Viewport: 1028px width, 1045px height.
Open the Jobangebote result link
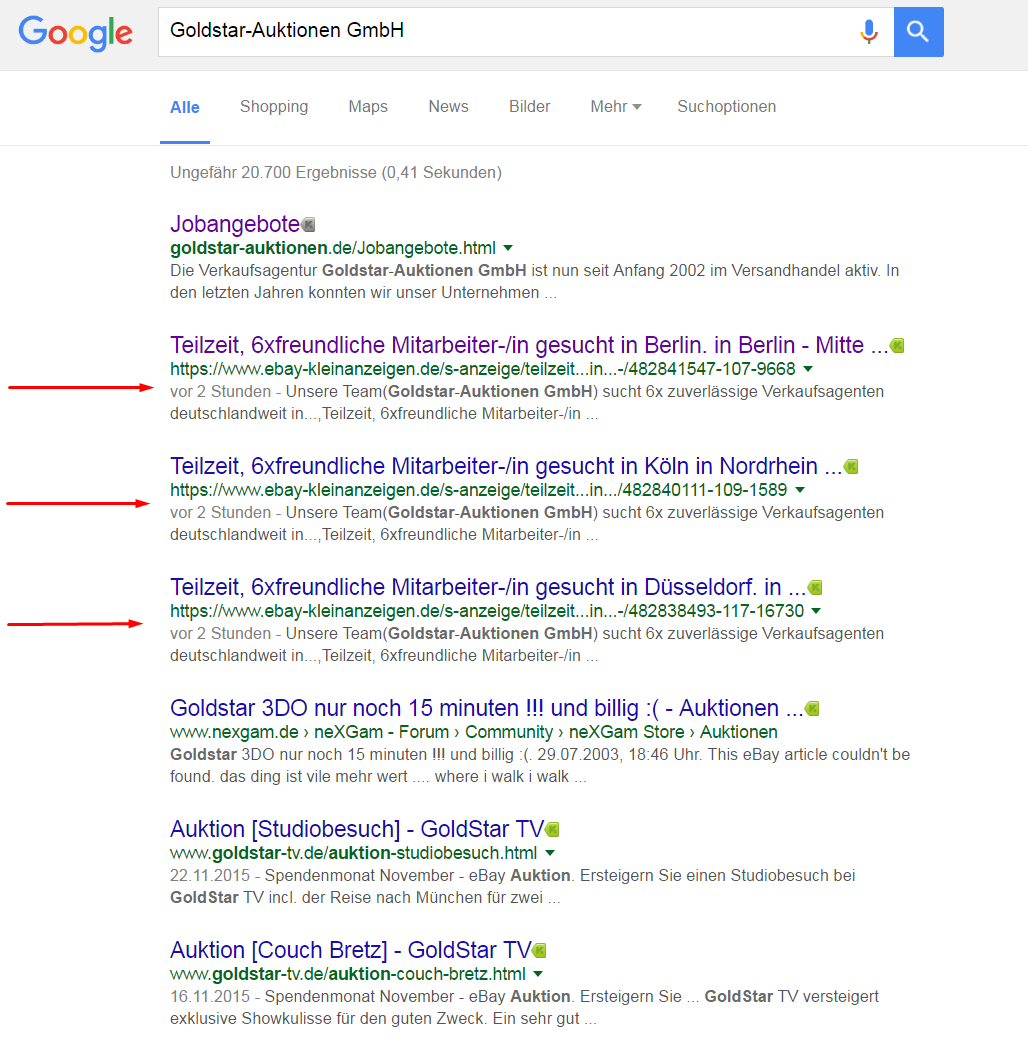(235, 224)
